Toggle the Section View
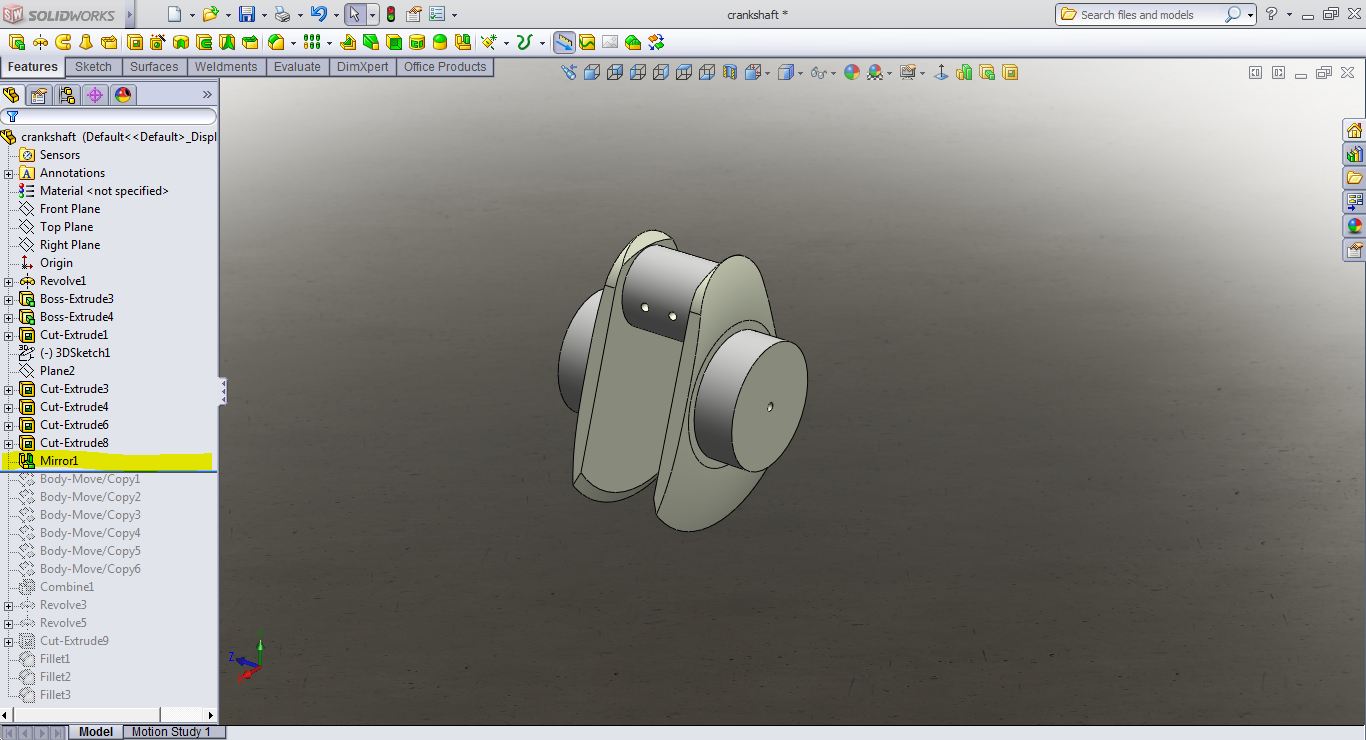 click(x=730, y=72)
